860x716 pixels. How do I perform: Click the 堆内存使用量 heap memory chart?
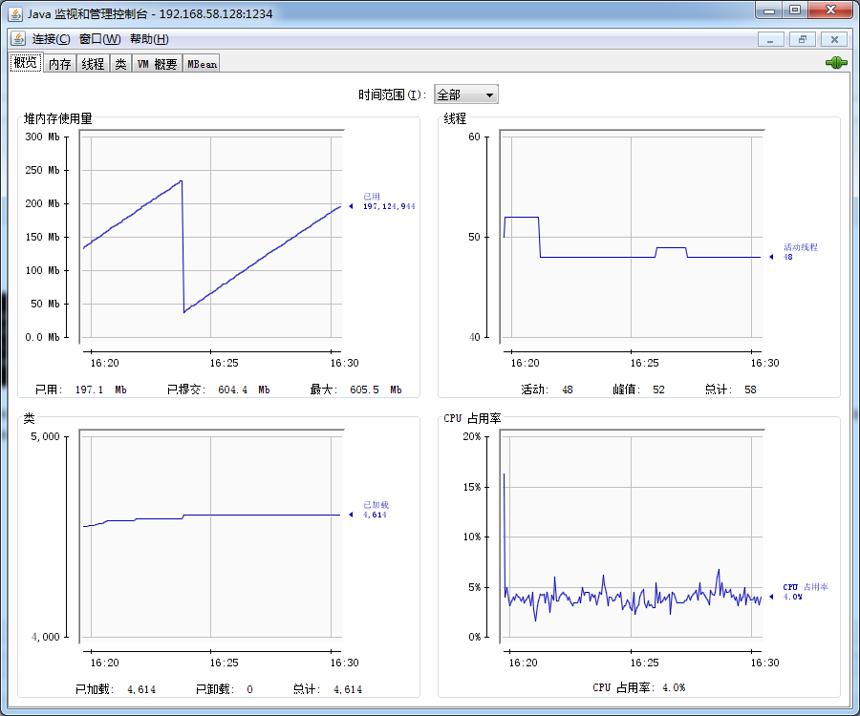pos(211,237)
